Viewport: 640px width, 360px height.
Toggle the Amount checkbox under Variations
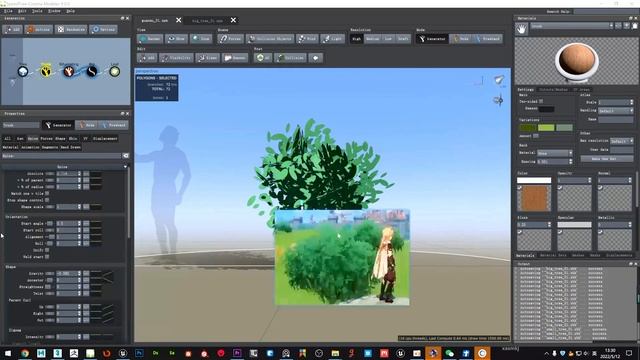click(536, 136)
